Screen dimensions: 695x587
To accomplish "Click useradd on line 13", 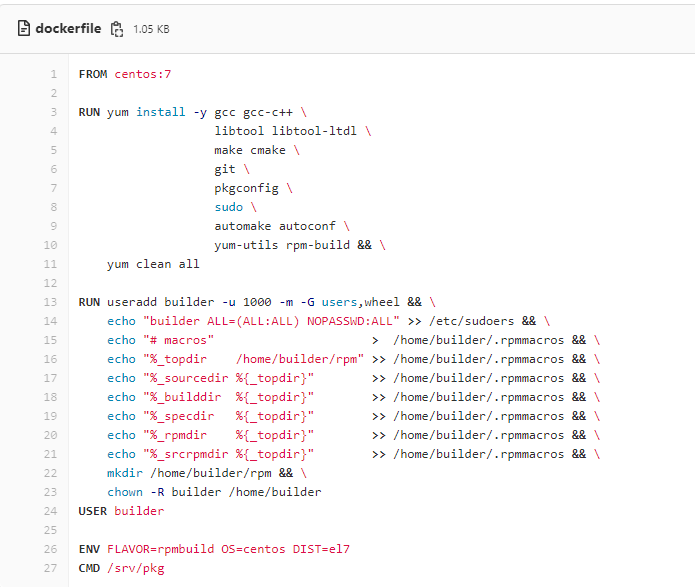I will coord(132,302).
